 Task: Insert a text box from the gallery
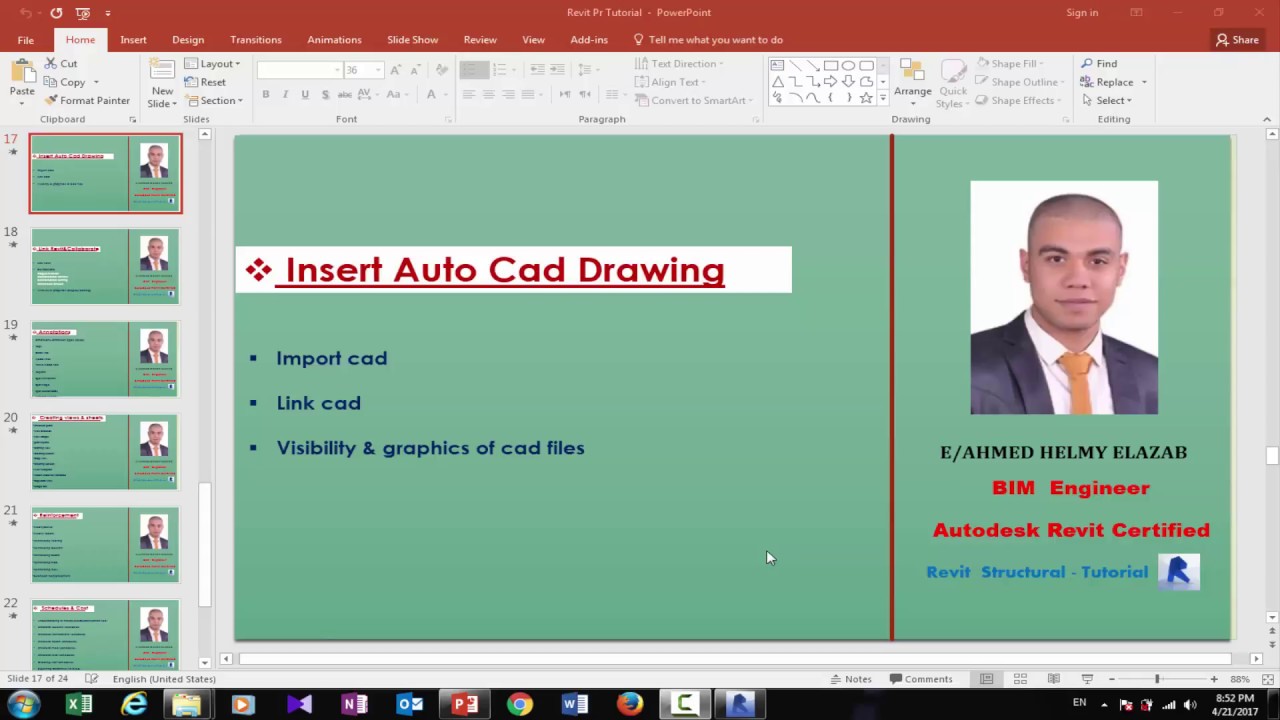point(777,65)
